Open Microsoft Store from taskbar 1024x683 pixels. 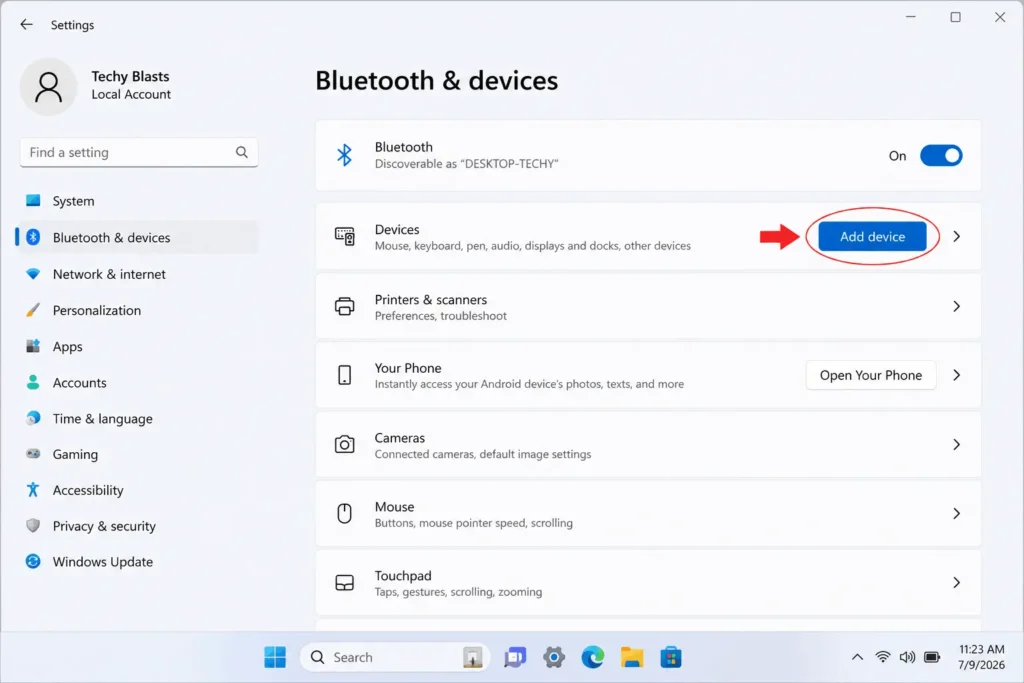pos(671,658)
